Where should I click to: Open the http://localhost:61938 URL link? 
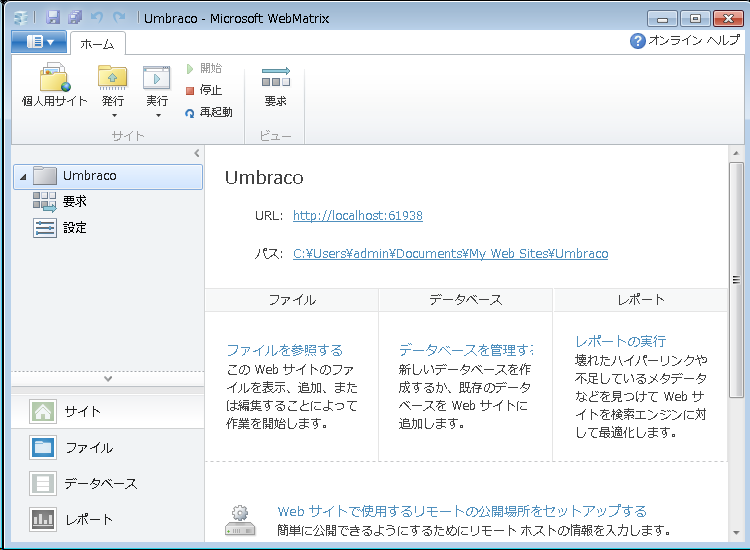click(358, 216)
